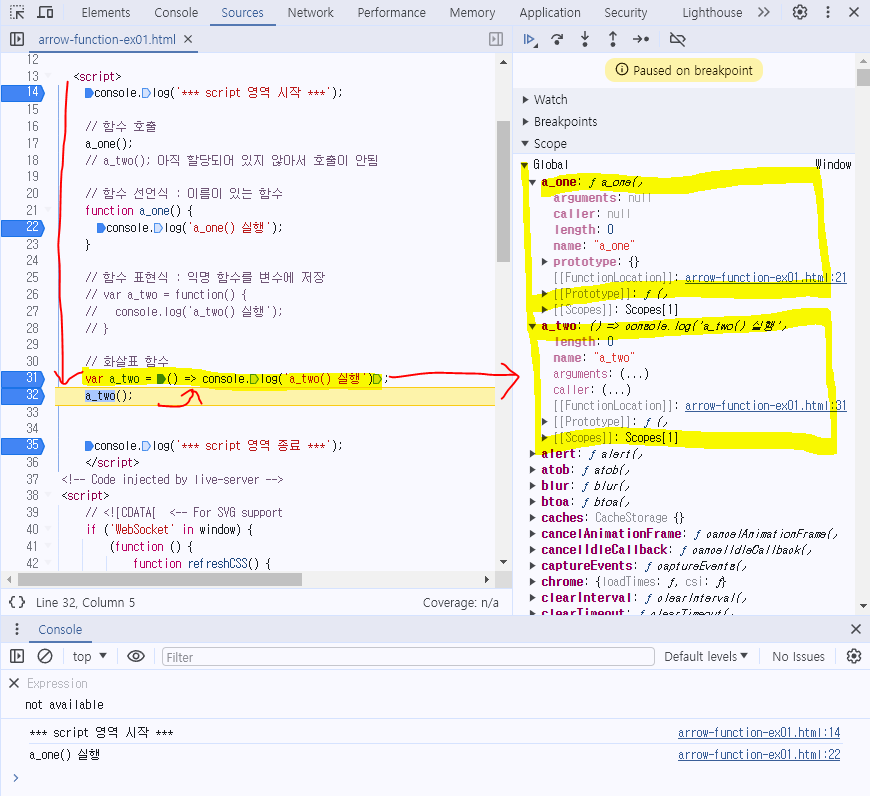
Task: Toggle the file navigator sidebar icon
Action: point(17,39)
